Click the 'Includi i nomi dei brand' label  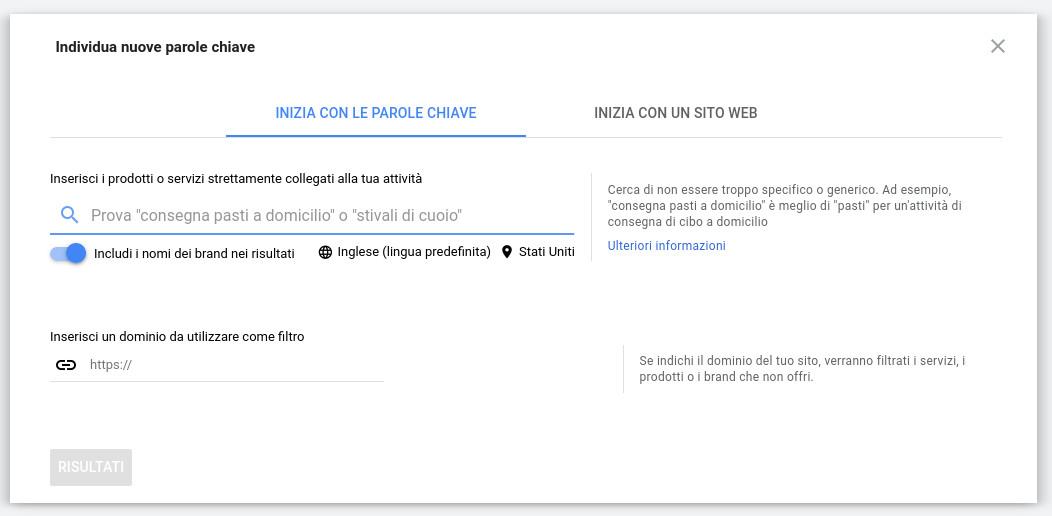[x=194, y=254]
